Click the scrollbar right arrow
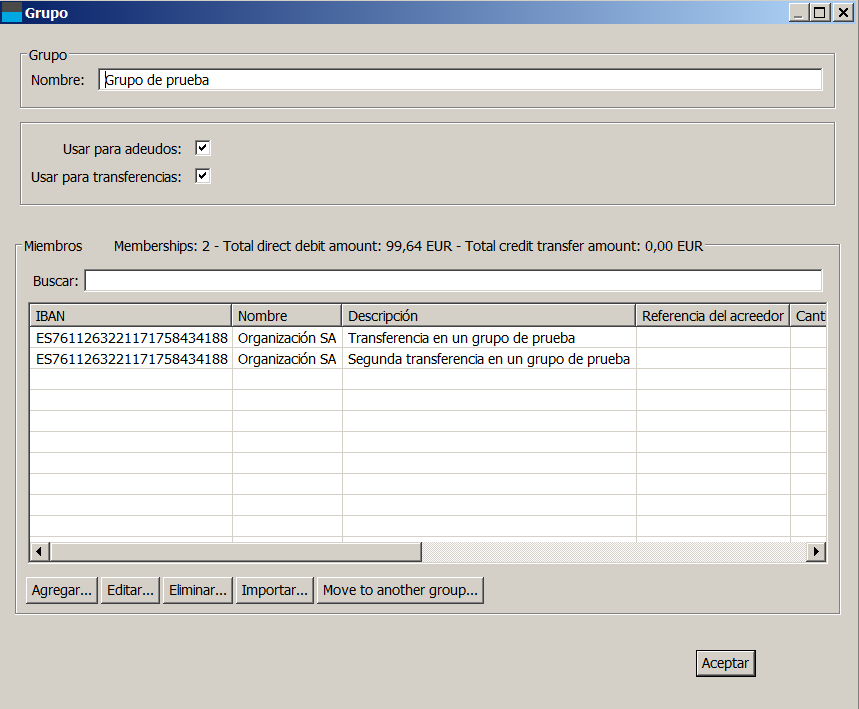The height and width of the screenshot is (709, 859). 816,552
